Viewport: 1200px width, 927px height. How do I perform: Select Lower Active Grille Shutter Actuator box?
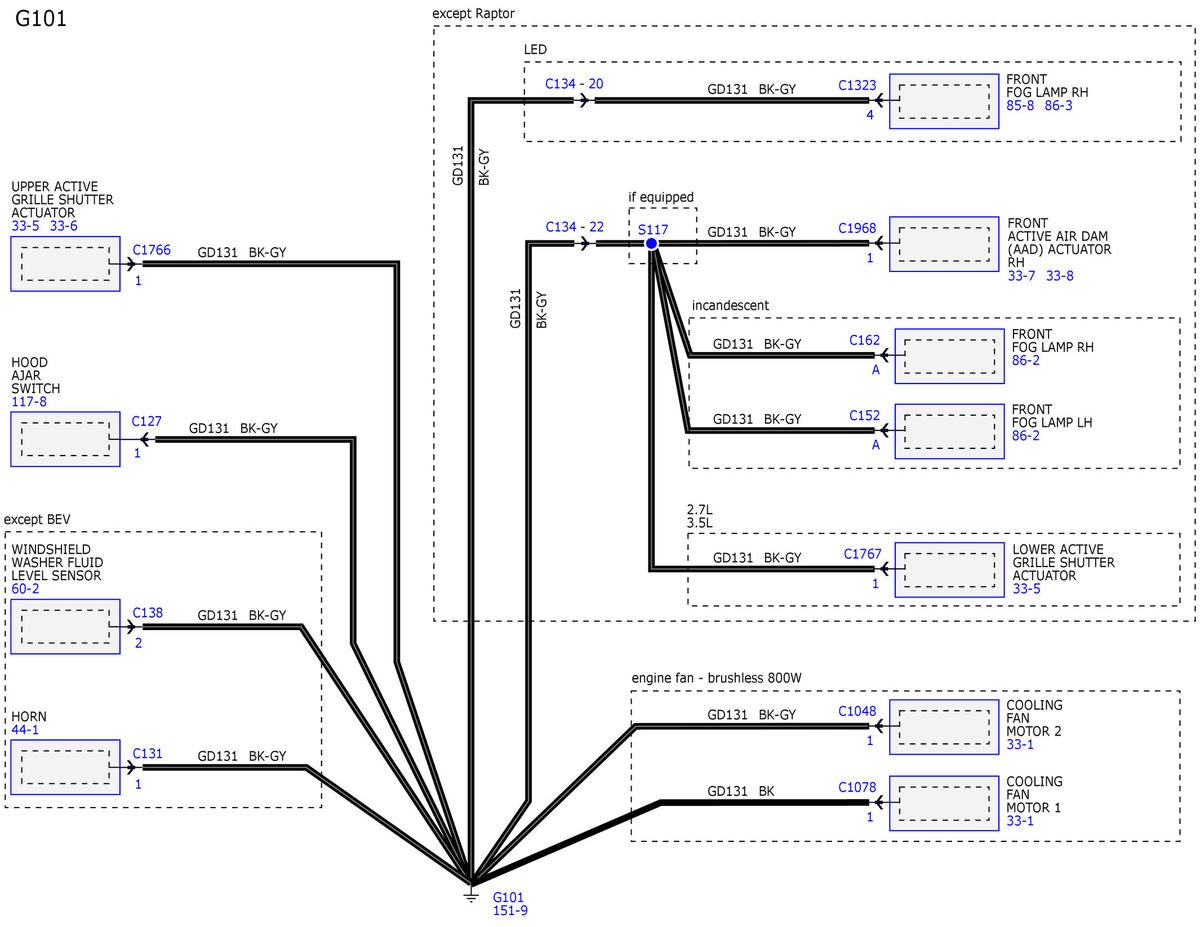pyautogui.click(x=949, y=570)
